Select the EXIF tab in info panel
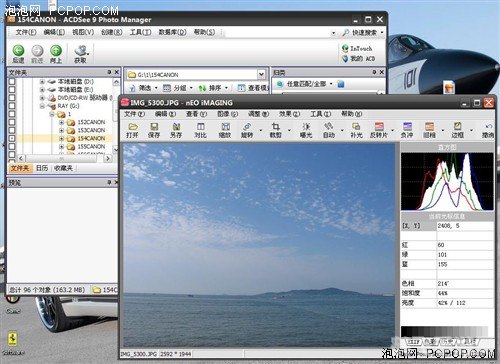The width and height of the screenshot is (500, 364). (414, 342)
